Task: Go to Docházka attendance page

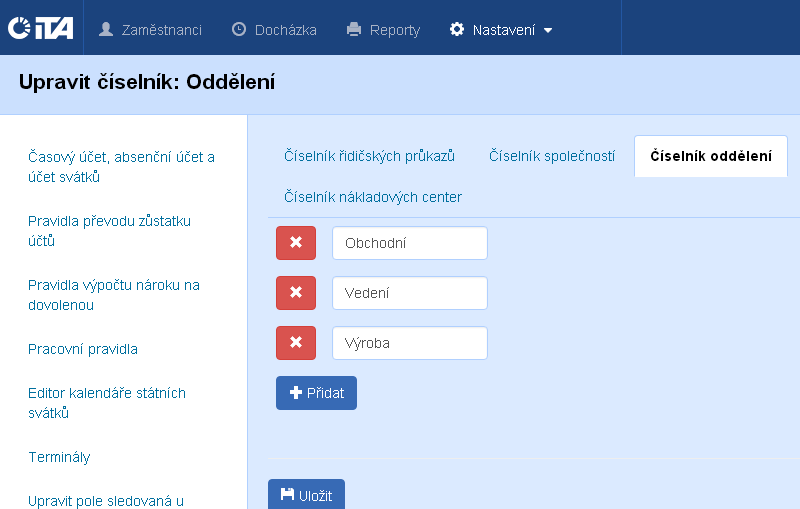Action: [x=274, y=30]
